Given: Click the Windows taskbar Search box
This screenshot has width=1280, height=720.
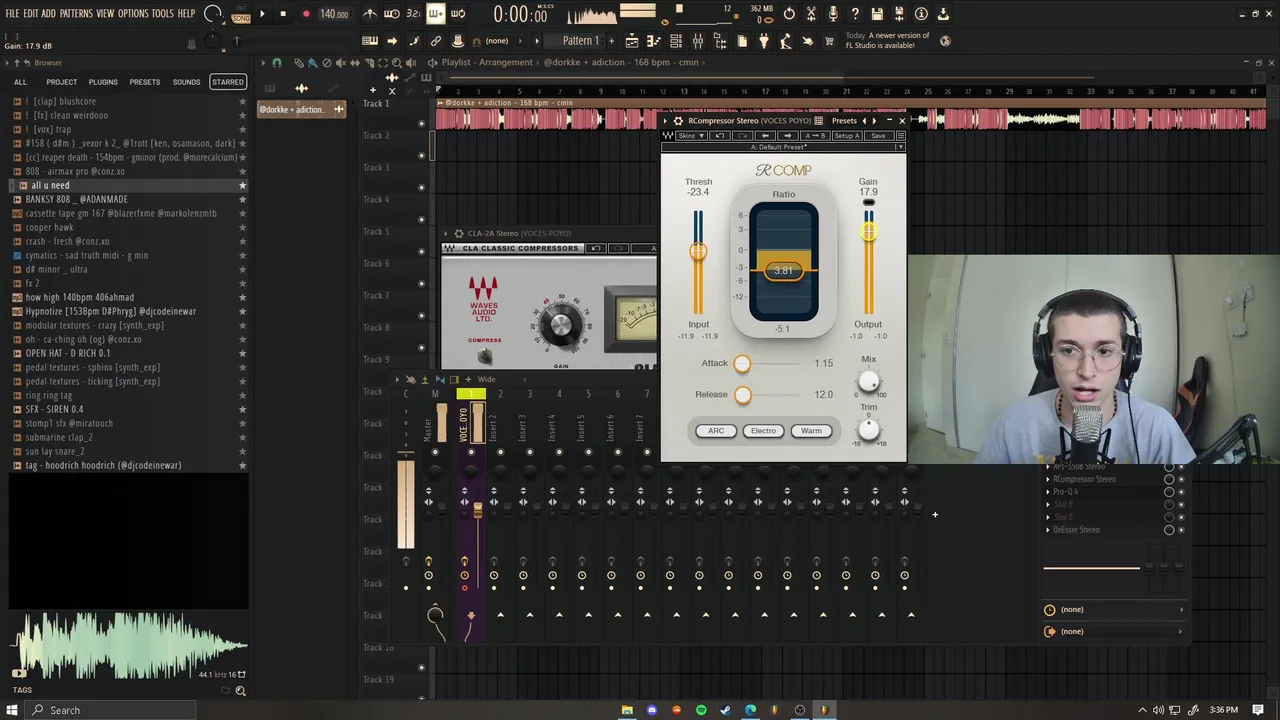Looking at the screenshot, I should coord(110,710).
